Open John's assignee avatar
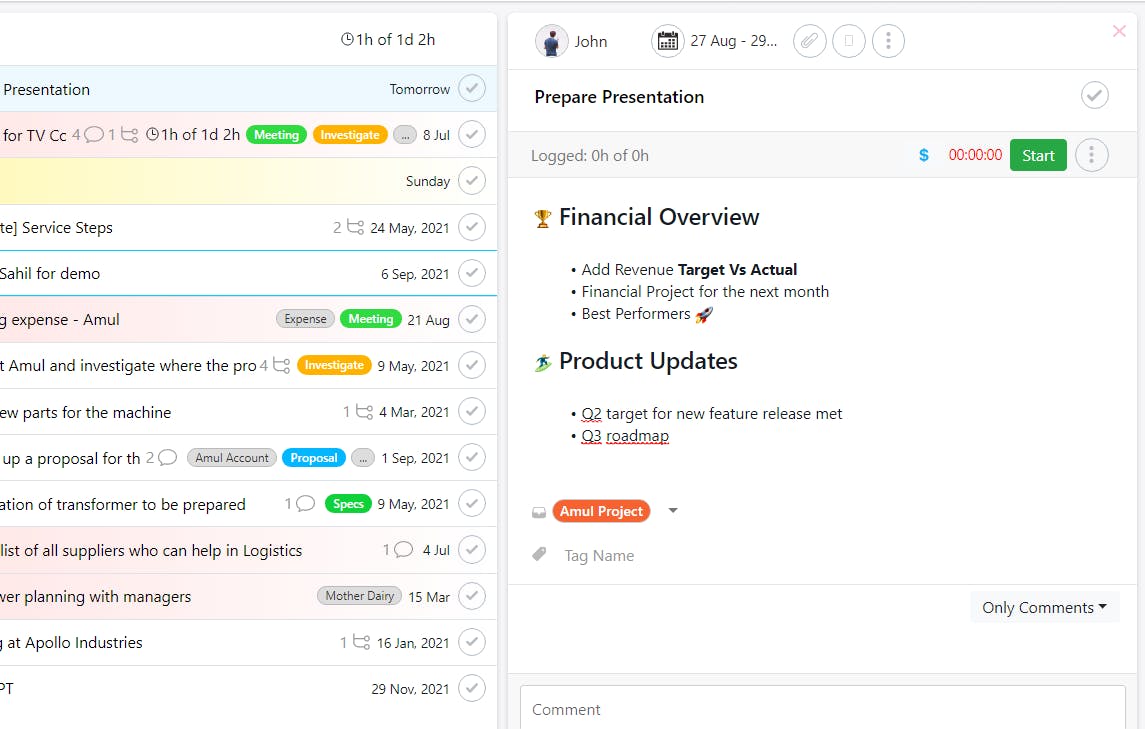Viewport: 1145px width, 729px height. tap(551, 41)
